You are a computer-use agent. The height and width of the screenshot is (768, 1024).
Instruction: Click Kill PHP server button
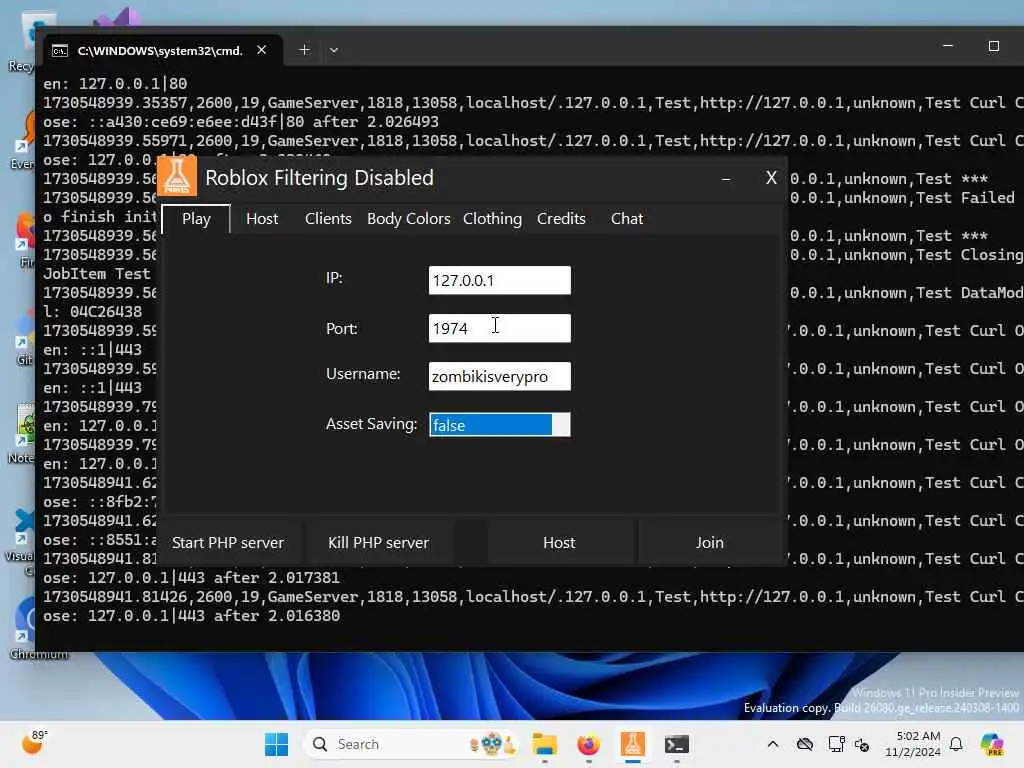[379, 543]
